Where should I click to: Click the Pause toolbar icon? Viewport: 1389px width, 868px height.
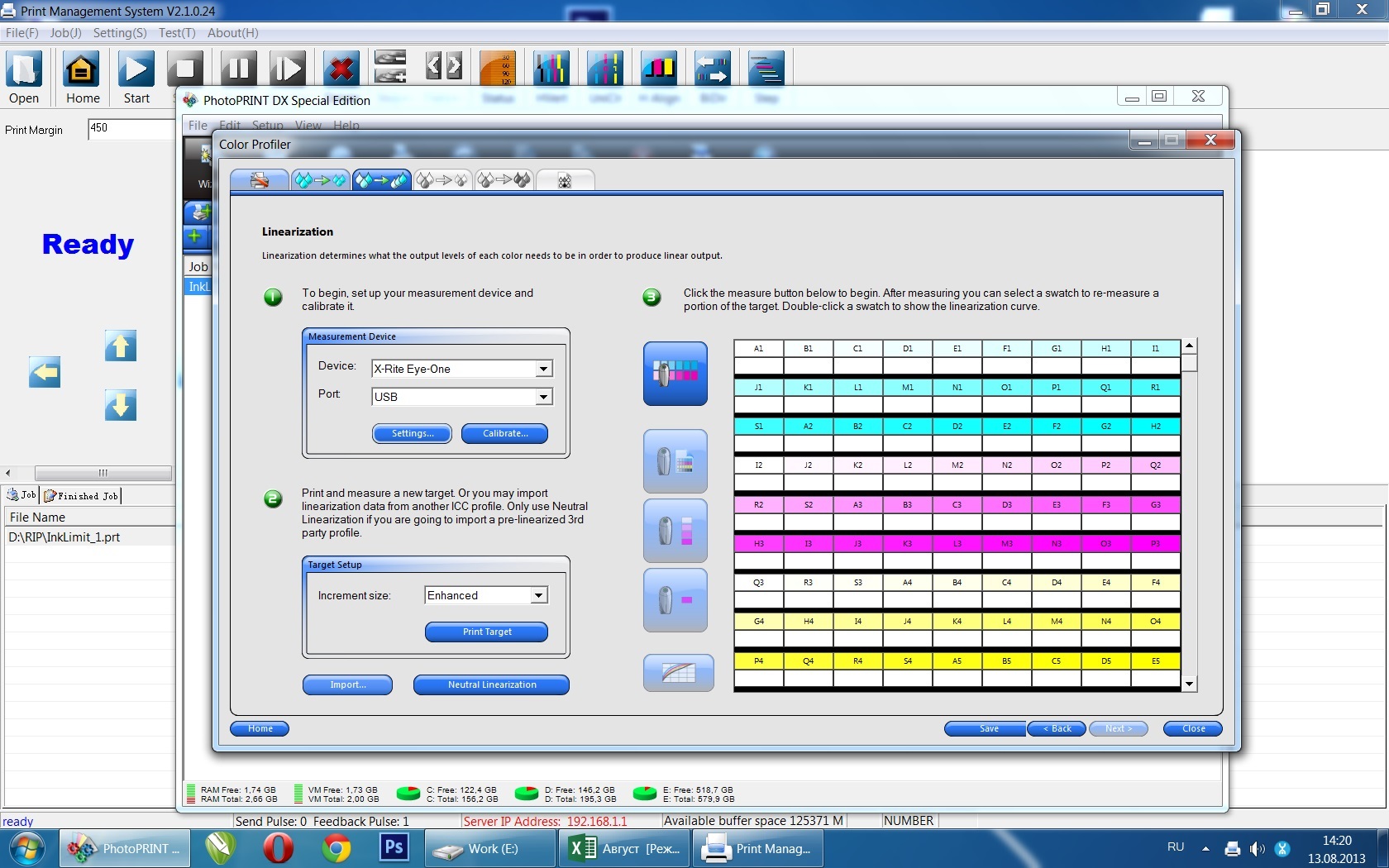click(x=238, y=69)
